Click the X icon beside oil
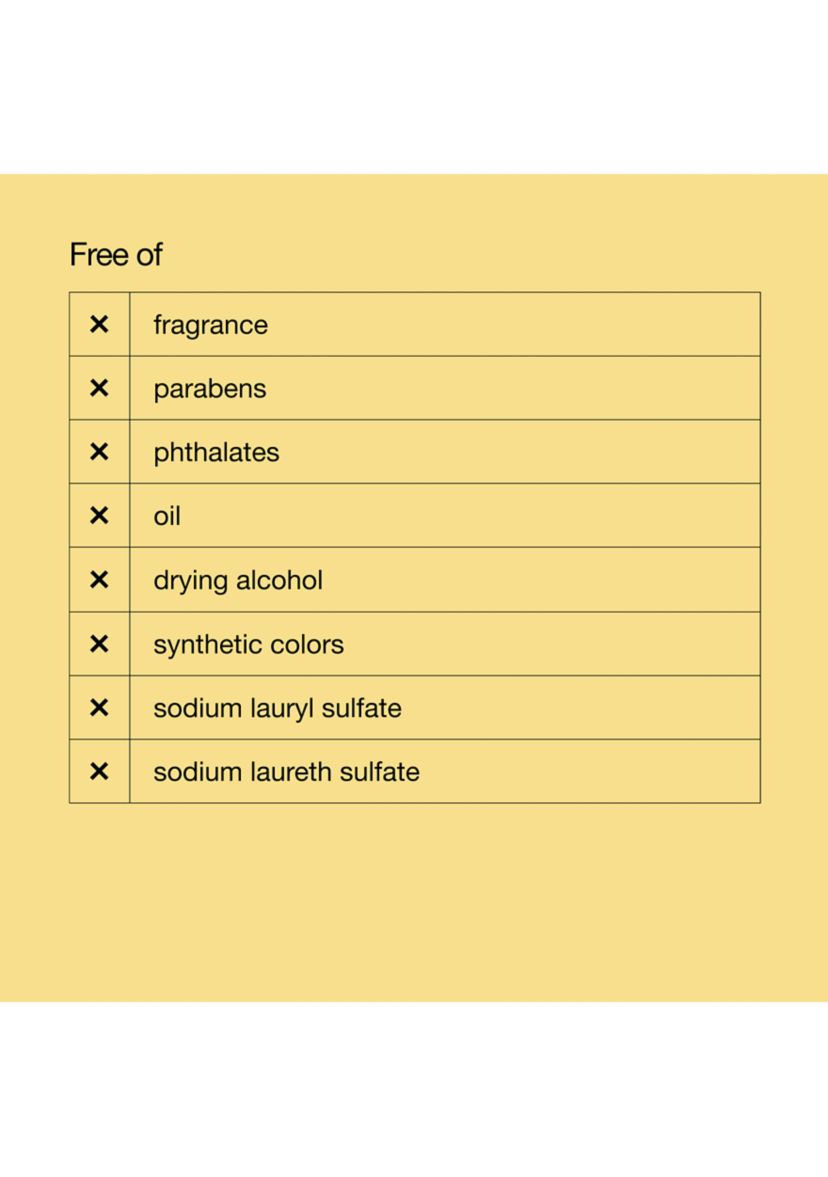The height and width of the screenshot is (1177, 828). point(99,516)
